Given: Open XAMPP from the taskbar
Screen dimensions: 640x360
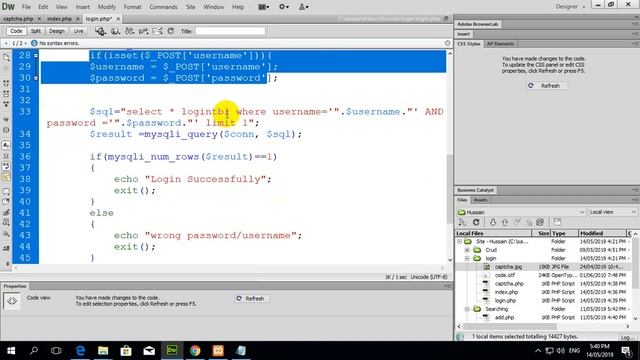Looking at the screenshot, I should (x=218, y=350).
